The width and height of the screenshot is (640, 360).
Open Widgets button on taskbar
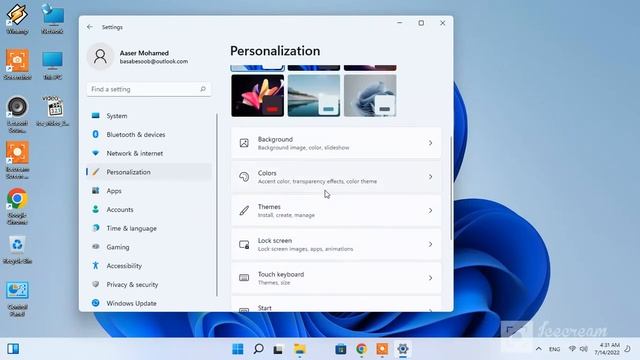click(13, 349)
